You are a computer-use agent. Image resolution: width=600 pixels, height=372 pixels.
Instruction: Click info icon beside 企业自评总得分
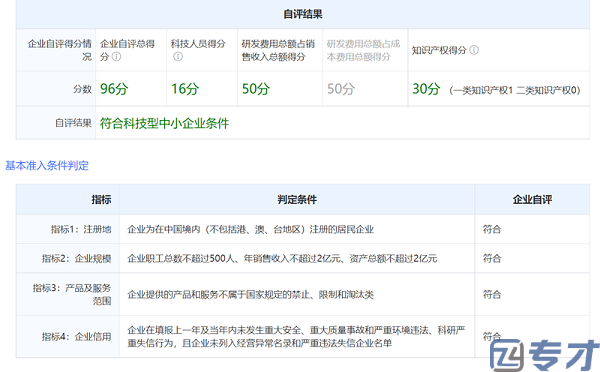tap(116, 57)
